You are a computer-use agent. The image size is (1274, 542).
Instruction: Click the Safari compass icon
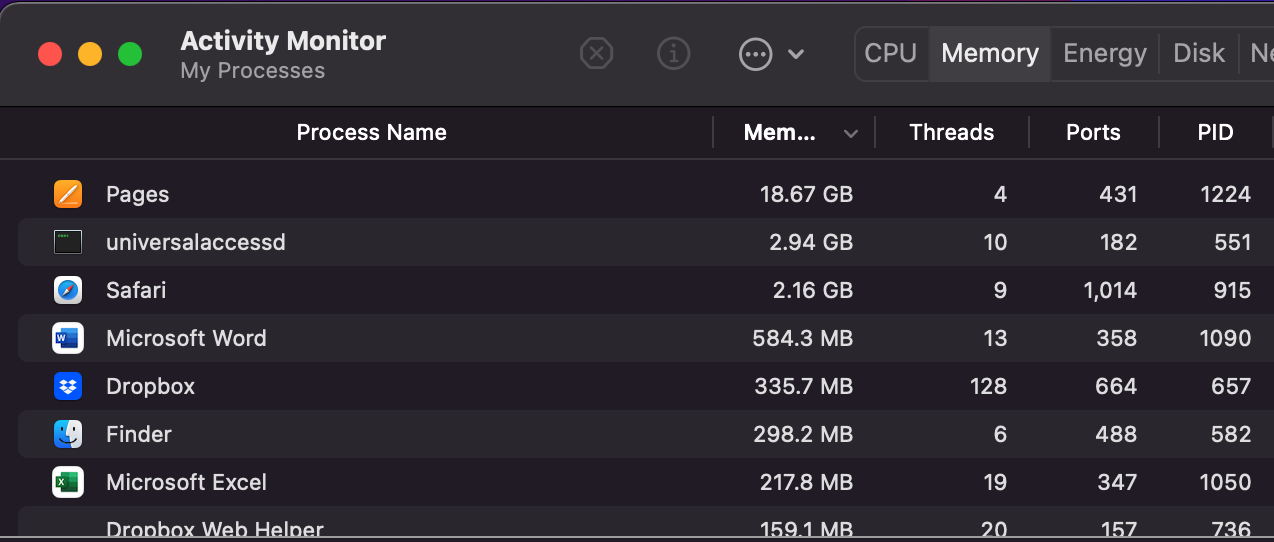click(68, 290)
